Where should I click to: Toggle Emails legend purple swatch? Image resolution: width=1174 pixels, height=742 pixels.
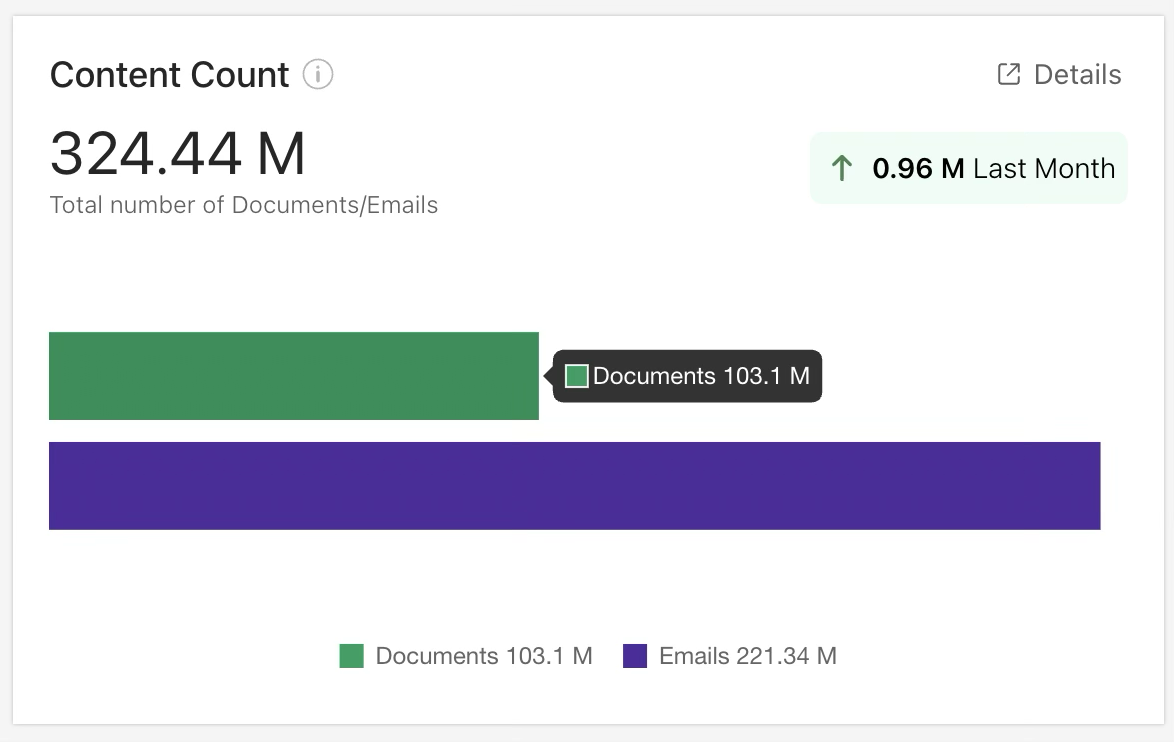point(635,656)
